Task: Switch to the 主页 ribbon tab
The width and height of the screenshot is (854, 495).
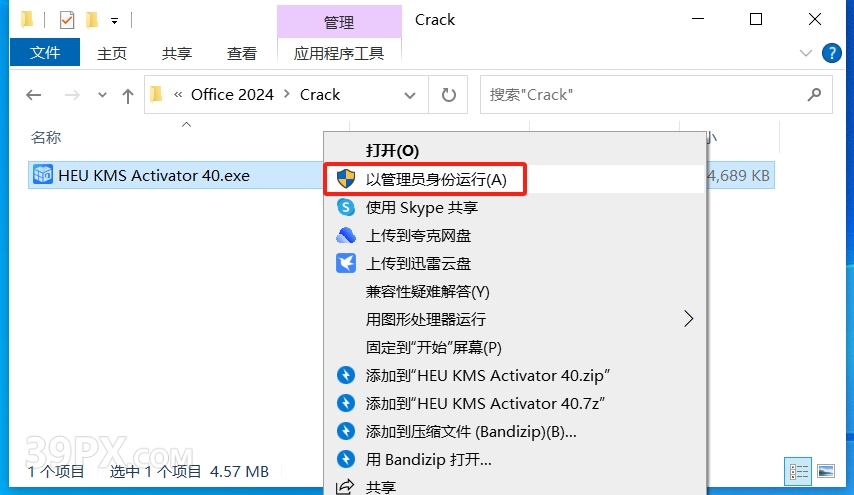Action: point(112,53)
